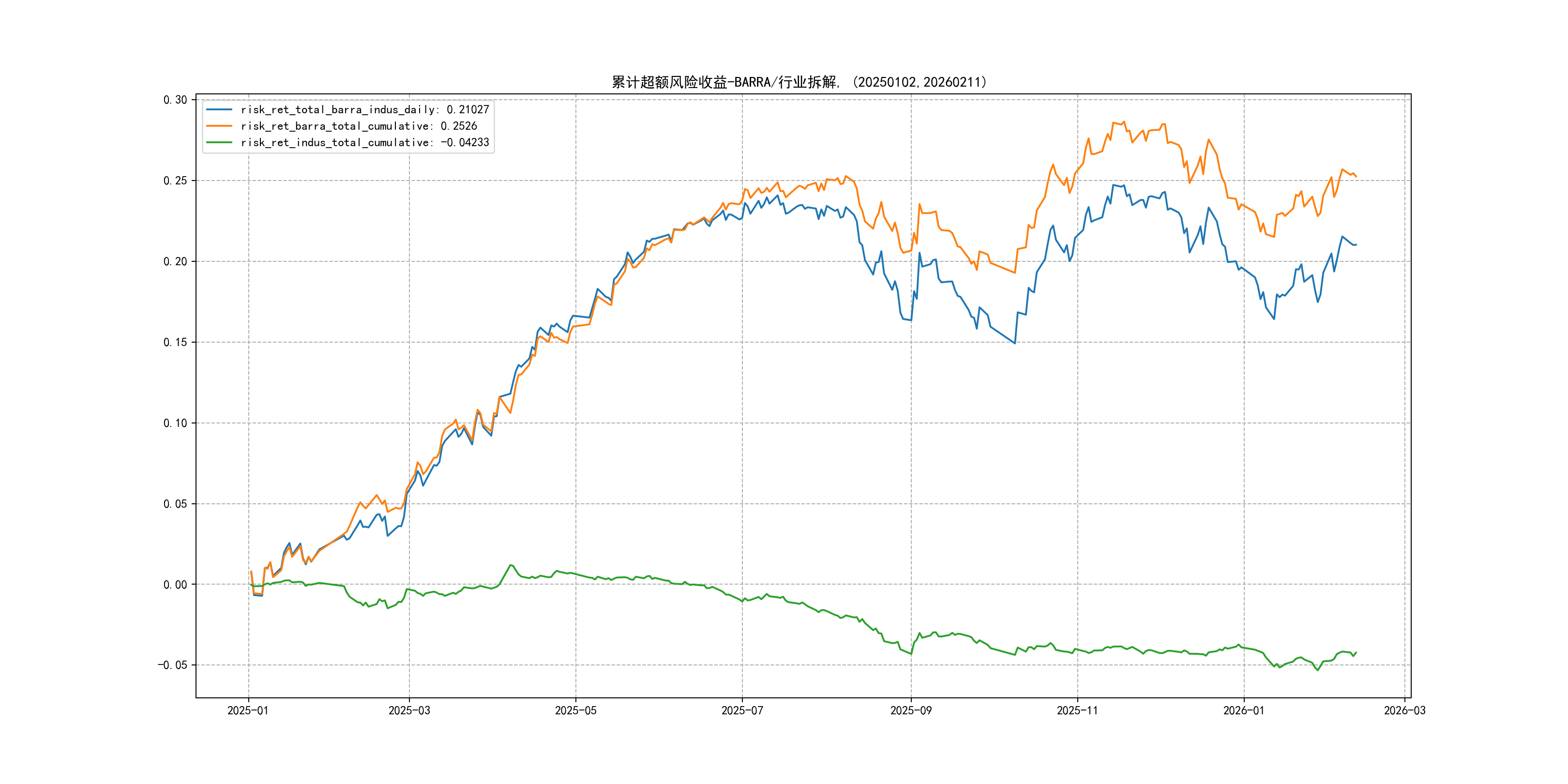Click the blue legend line swatch
1568x784 pixels.
point(219,109)
